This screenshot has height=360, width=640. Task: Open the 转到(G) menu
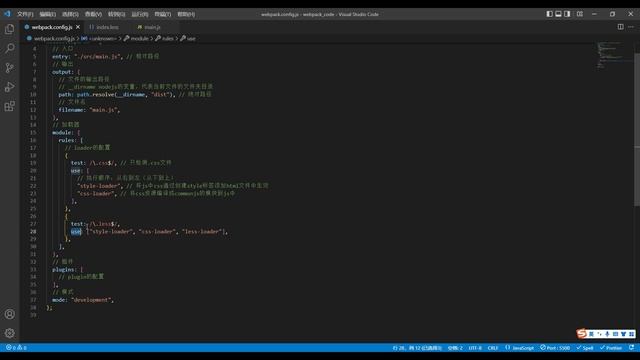pos(116,14)
